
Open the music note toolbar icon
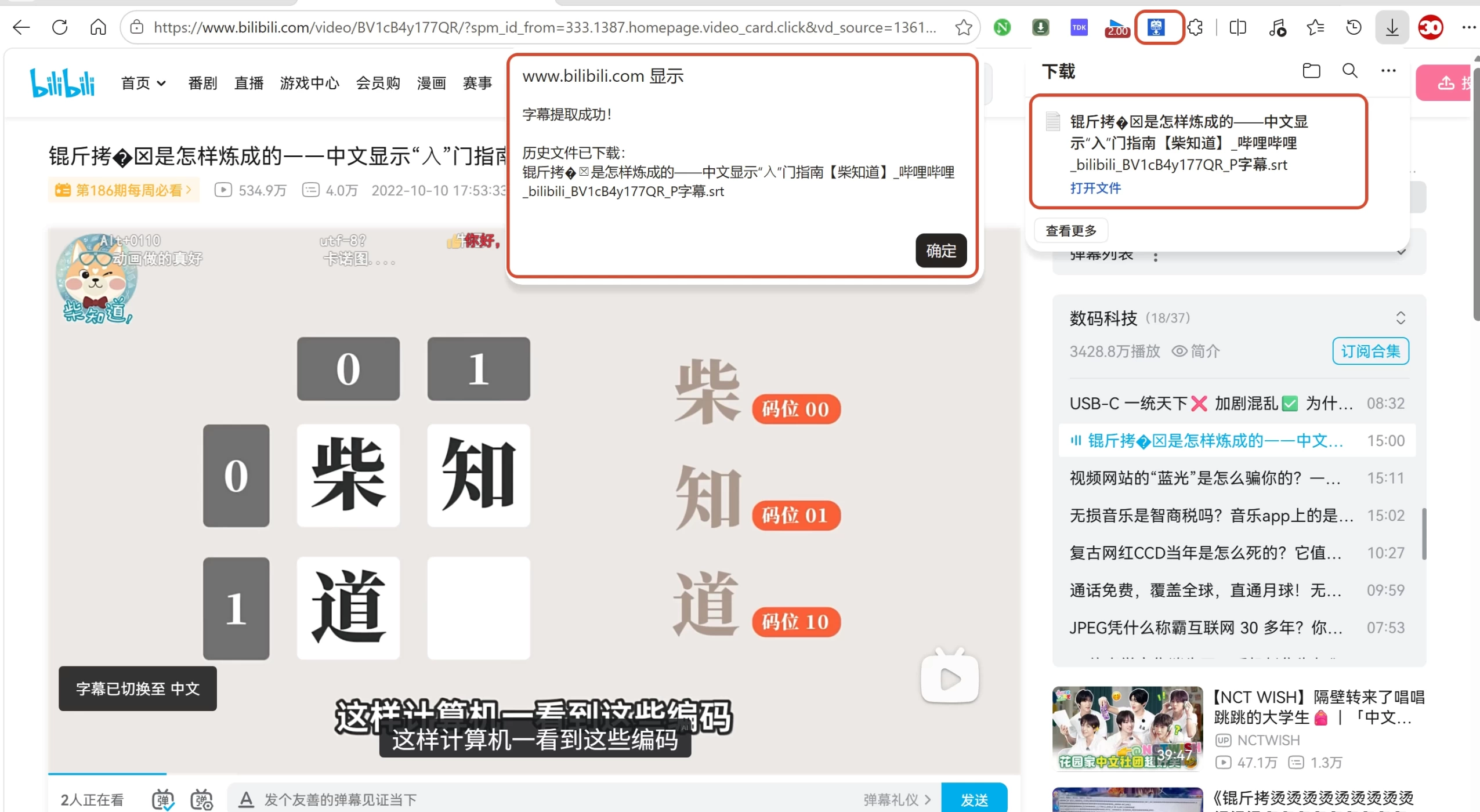point(1276,27)
